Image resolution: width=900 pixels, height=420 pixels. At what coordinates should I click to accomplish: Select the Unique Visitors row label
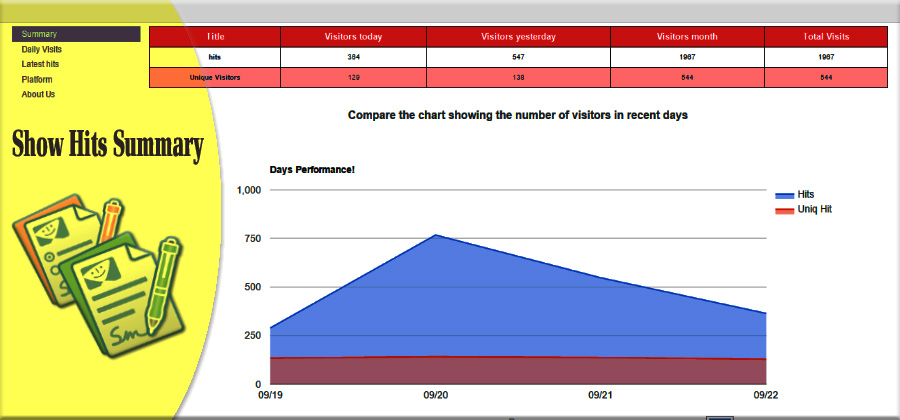point(215,77)
